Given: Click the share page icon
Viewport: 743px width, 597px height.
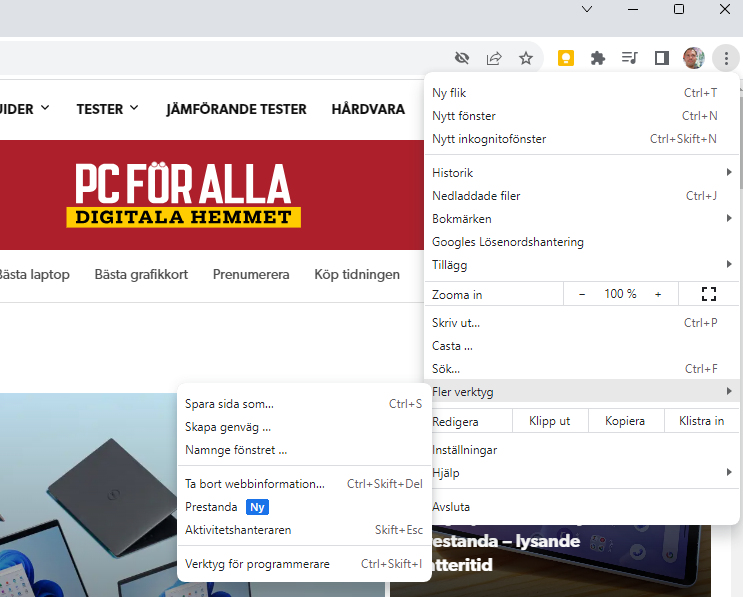Looking at the screenshot, I should [x=494, y=58].
